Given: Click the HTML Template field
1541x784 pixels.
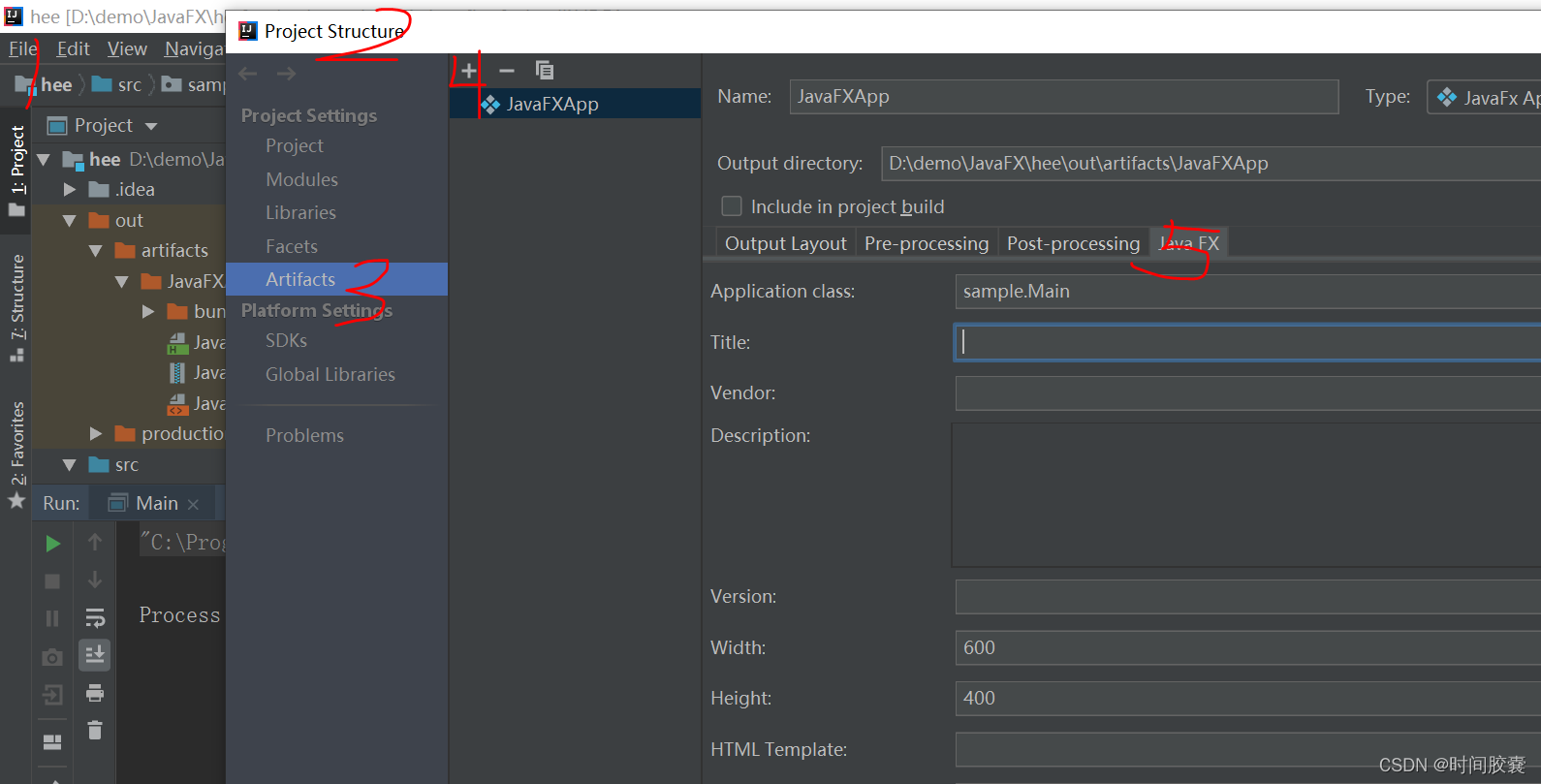Looking at the screenshot, I should click(1247, 749).
